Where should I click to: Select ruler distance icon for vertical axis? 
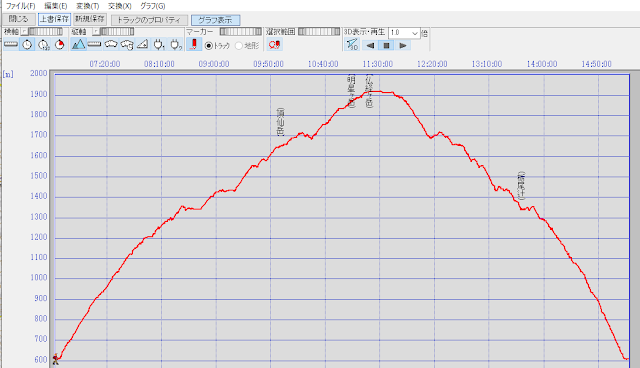(94, 44)
